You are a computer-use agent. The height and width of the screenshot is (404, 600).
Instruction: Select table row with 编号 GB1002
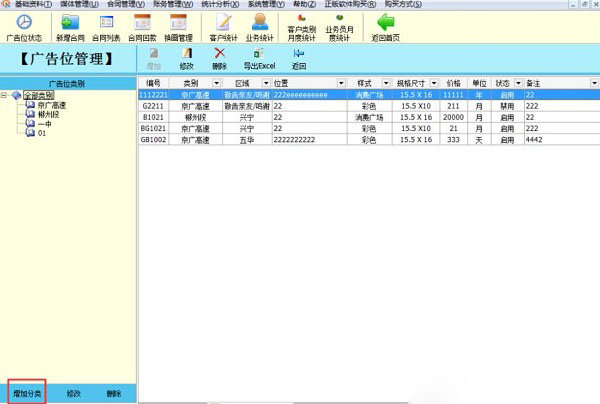[x=153, y=140]
